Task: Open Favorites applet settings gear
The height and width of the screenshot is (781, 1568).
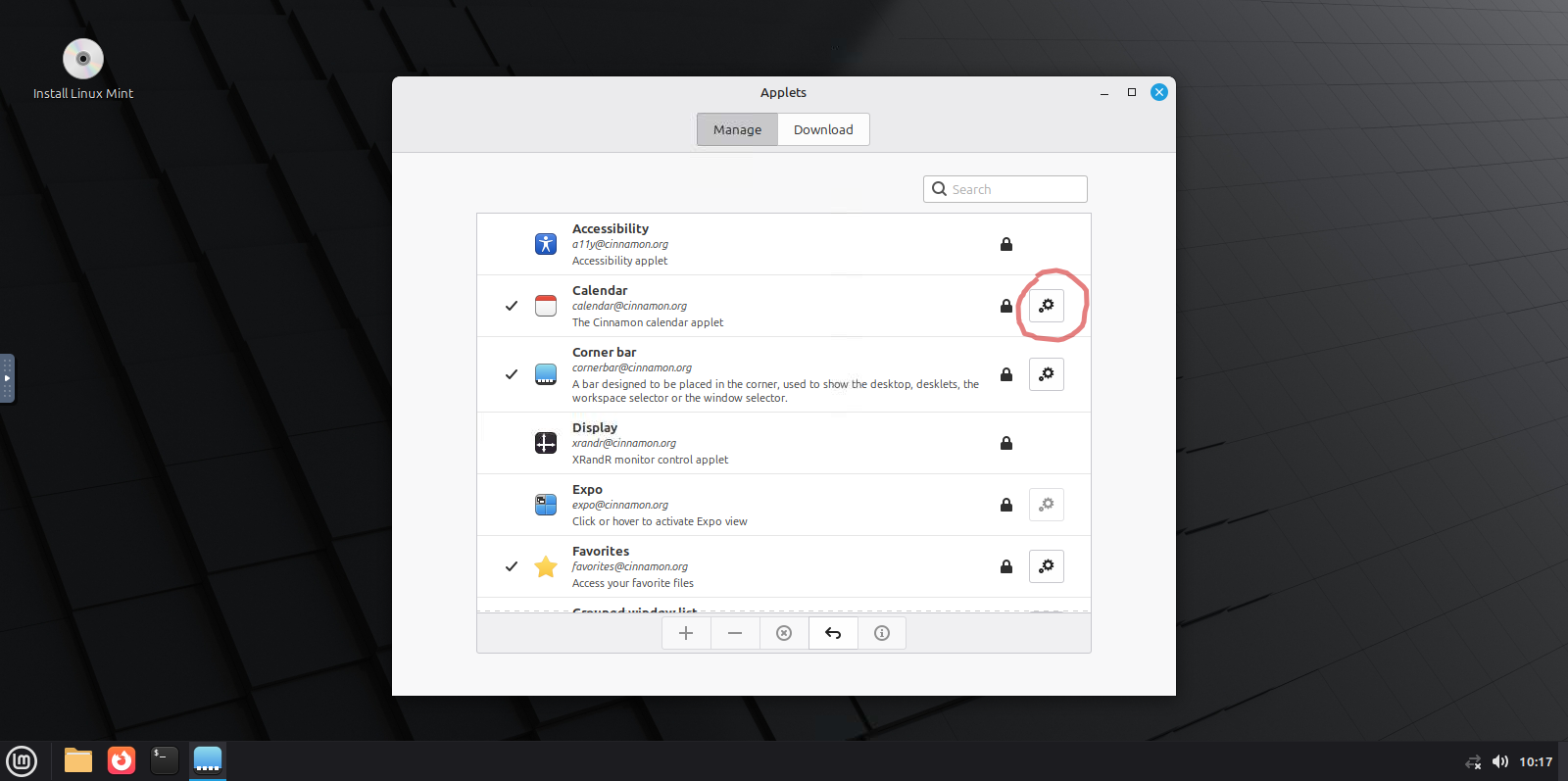Action: click(1047, 566)
